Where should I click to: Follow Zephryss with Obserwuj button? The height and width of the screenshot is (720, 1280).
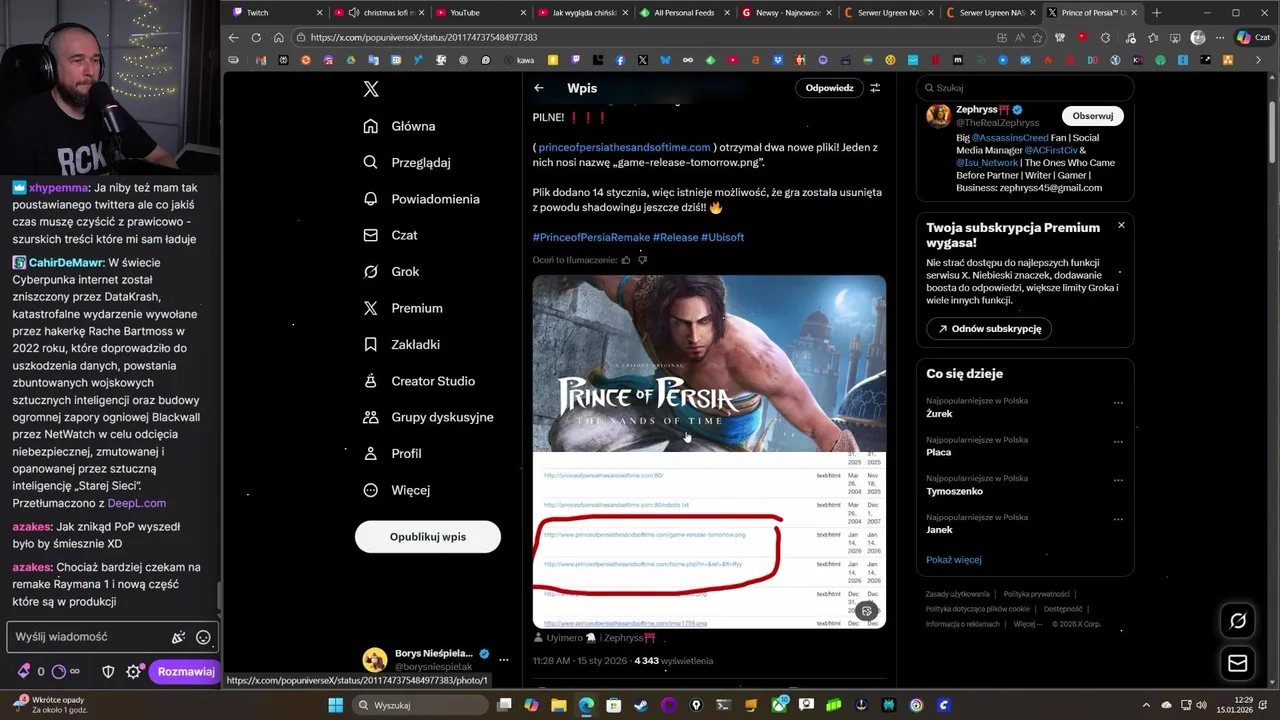[1092, 116]
